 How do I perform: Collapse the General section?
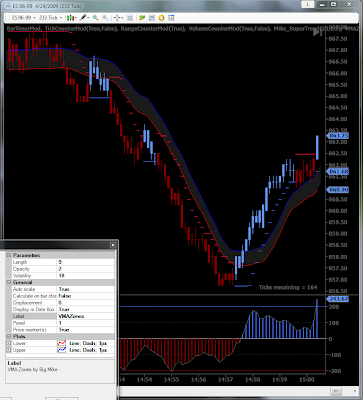click(x=9, y=282)
